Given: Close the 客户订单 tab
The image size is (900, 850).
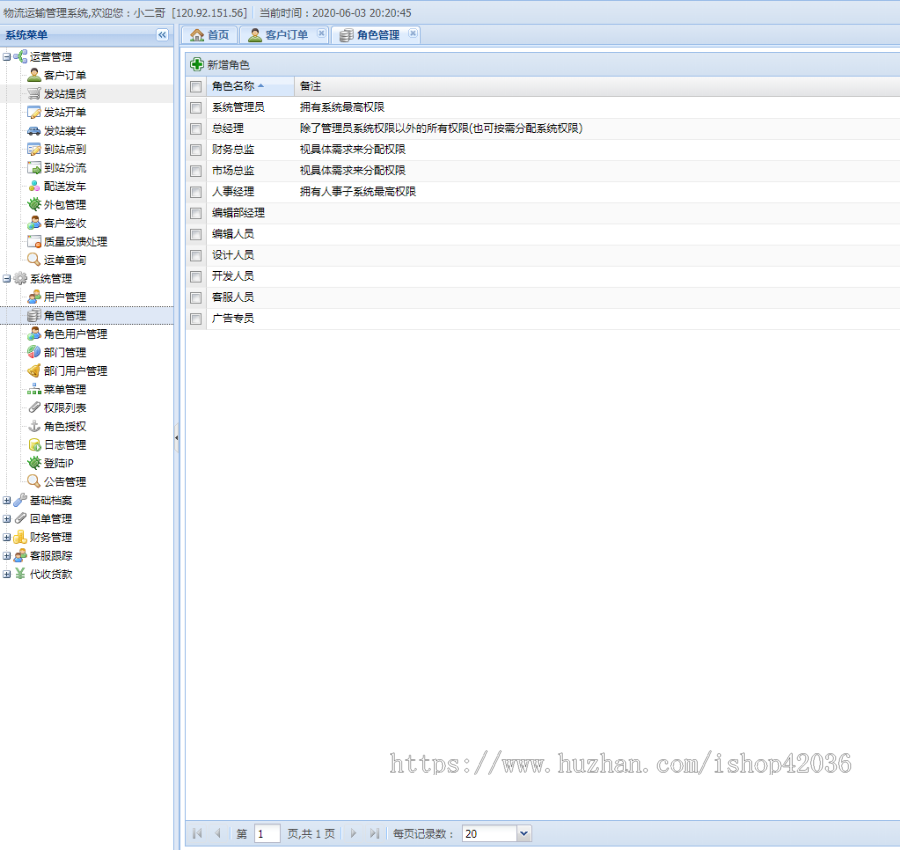Looking at the screenshot, I should [321, 33].
